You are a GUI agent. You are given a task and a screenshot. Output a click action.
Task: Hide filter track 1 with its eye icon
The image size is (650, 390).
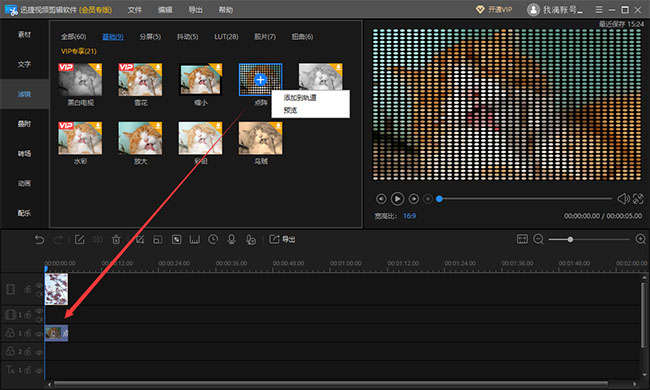click(x=39, y=334)
